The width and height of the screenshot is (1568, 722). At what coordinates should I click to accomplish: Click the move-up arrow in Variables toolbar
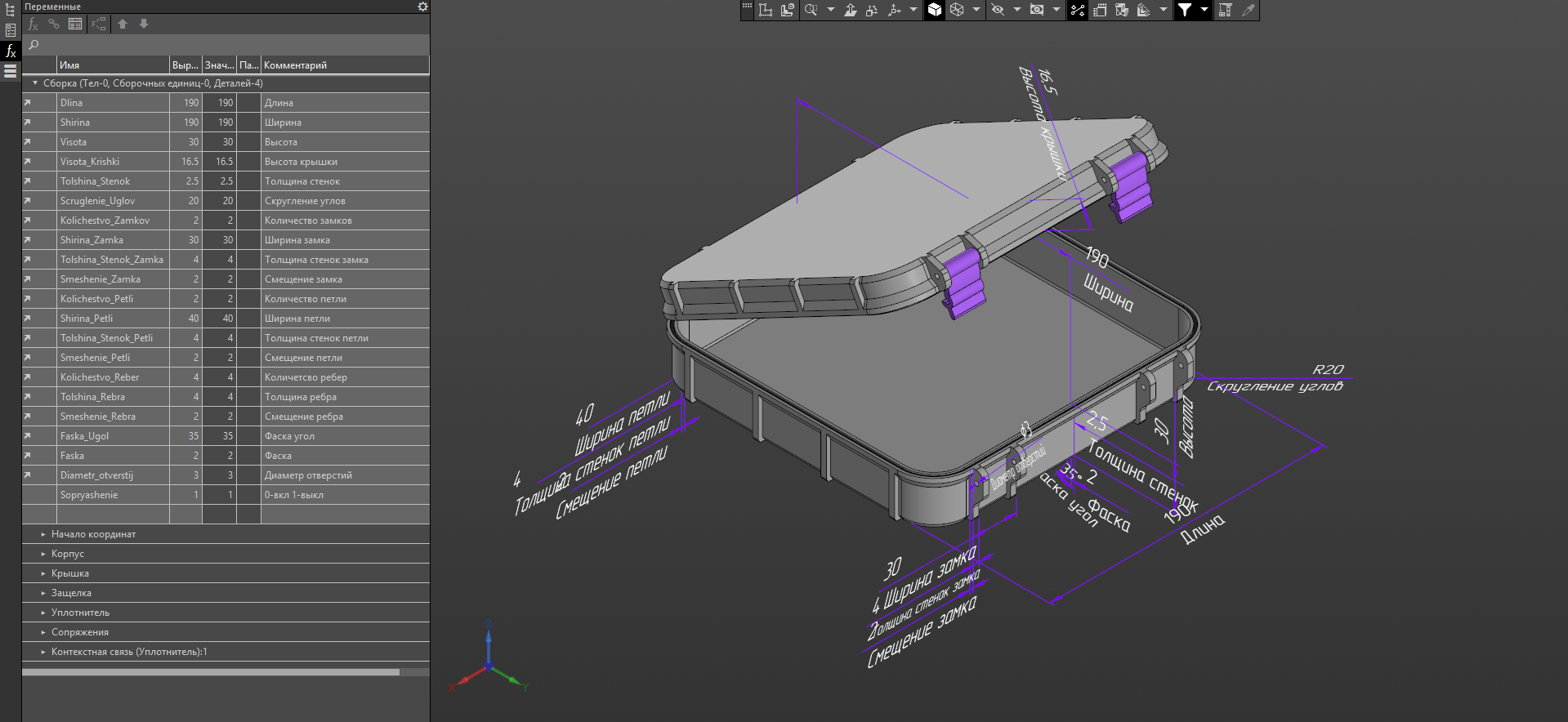click(123, 24)
